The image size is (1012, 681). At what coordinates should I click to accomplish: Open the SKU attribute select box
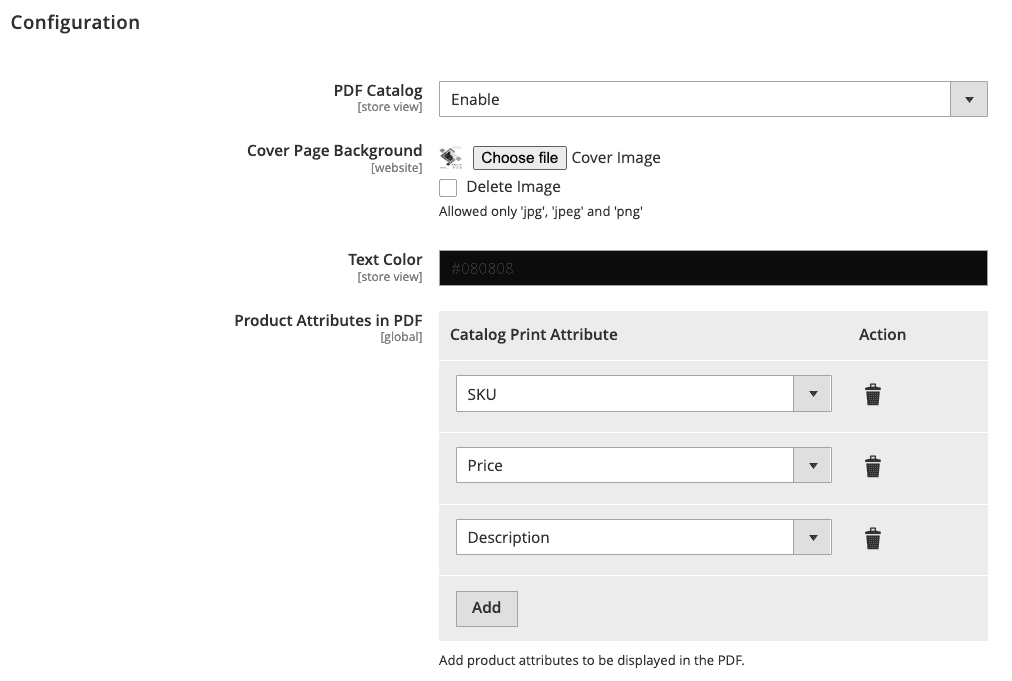[625, 394]
